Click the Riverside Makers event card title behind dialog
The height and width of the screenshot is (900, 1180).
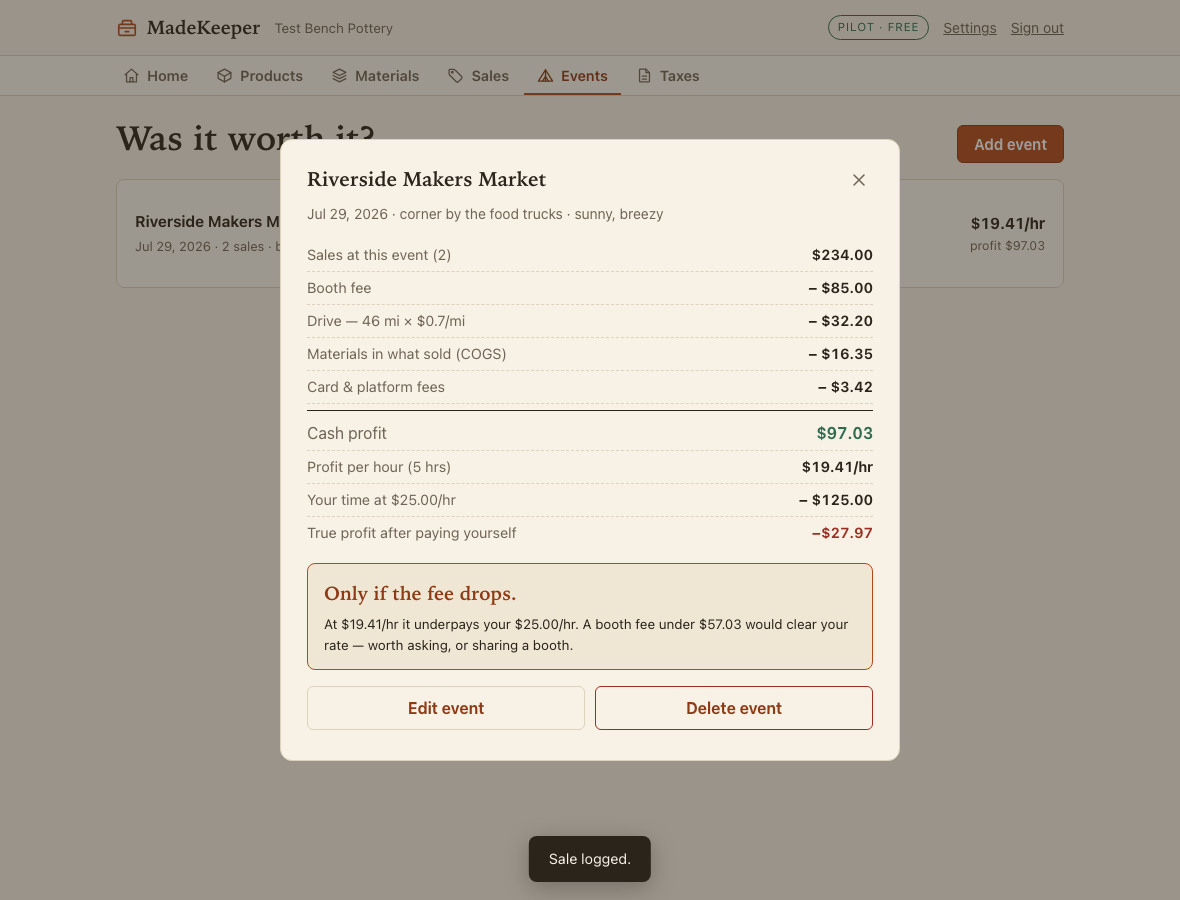tap(208, 222)
